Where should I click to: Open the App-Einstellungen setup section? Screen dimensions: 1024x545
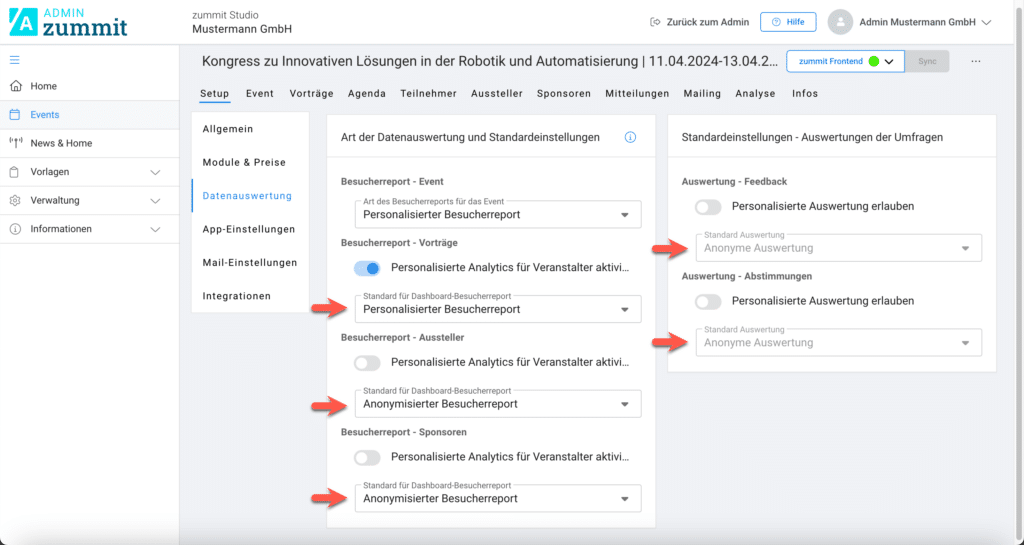point(248,229)
